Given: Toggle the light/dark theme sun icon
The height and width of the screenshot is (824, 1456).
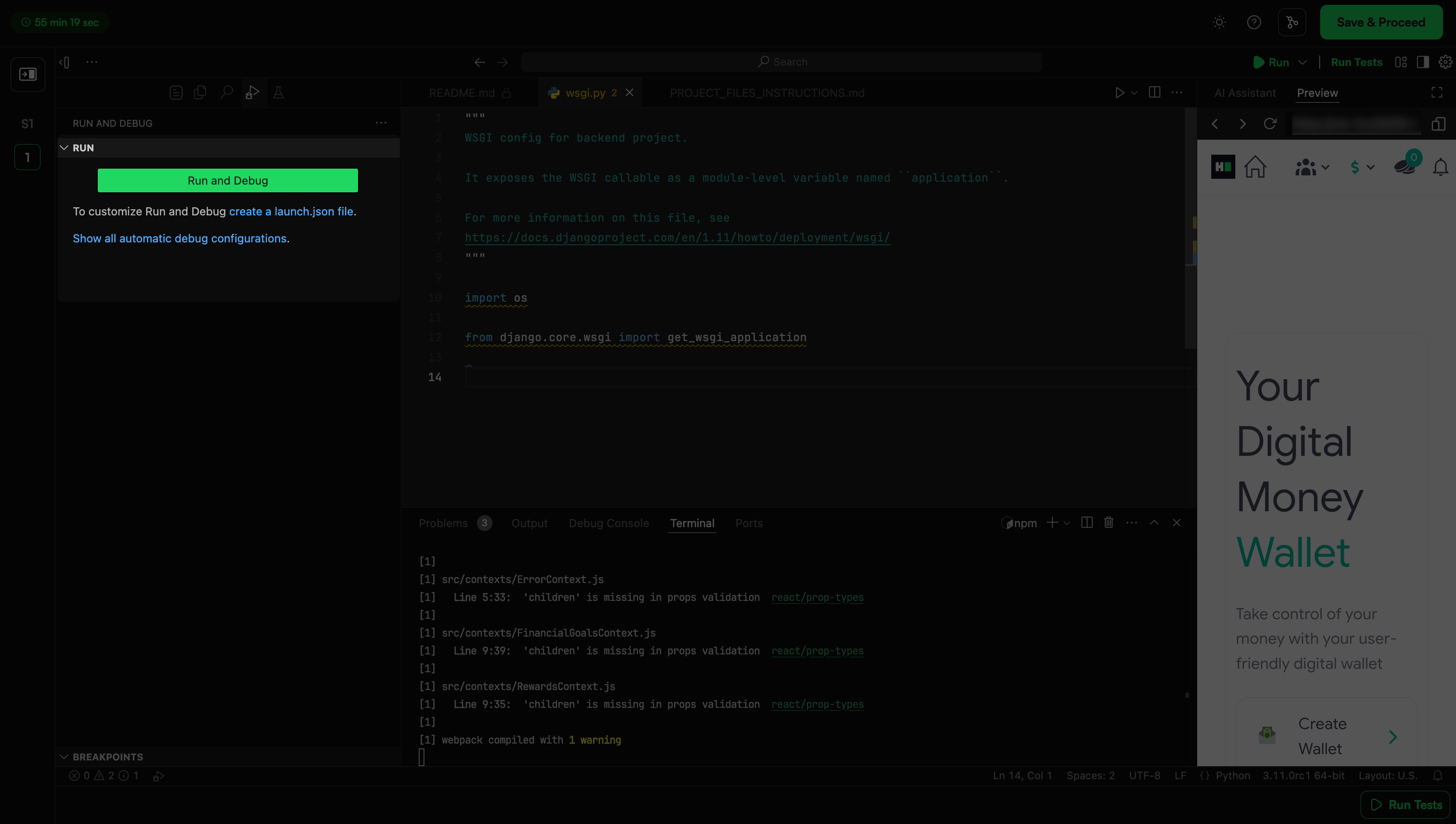Looking at the screenshot, I should [x=1219, y=23].
